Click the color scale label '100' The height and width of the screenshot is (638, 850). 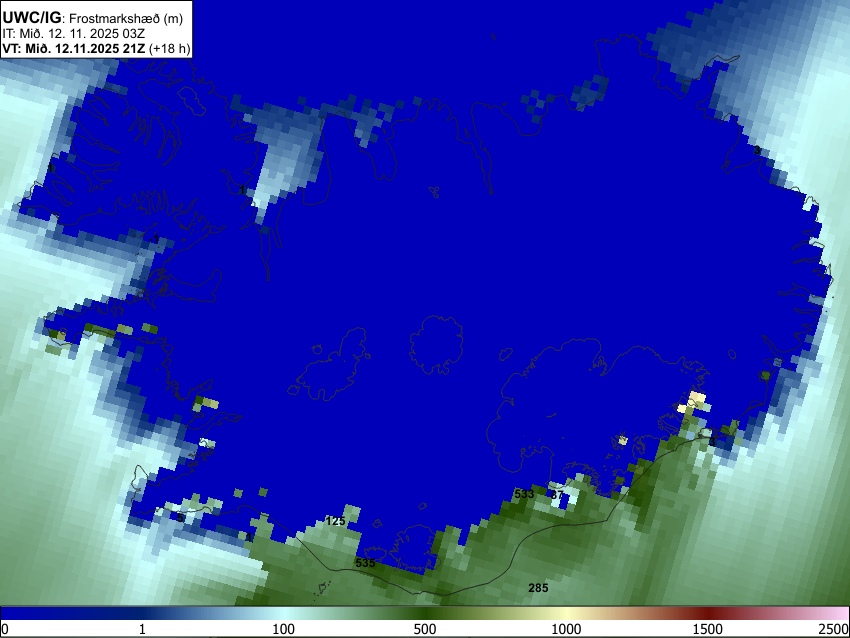(283, 629)
